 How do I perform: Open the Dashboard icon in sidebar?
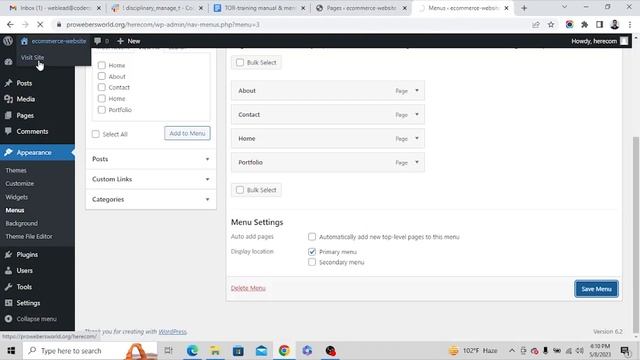8,62
